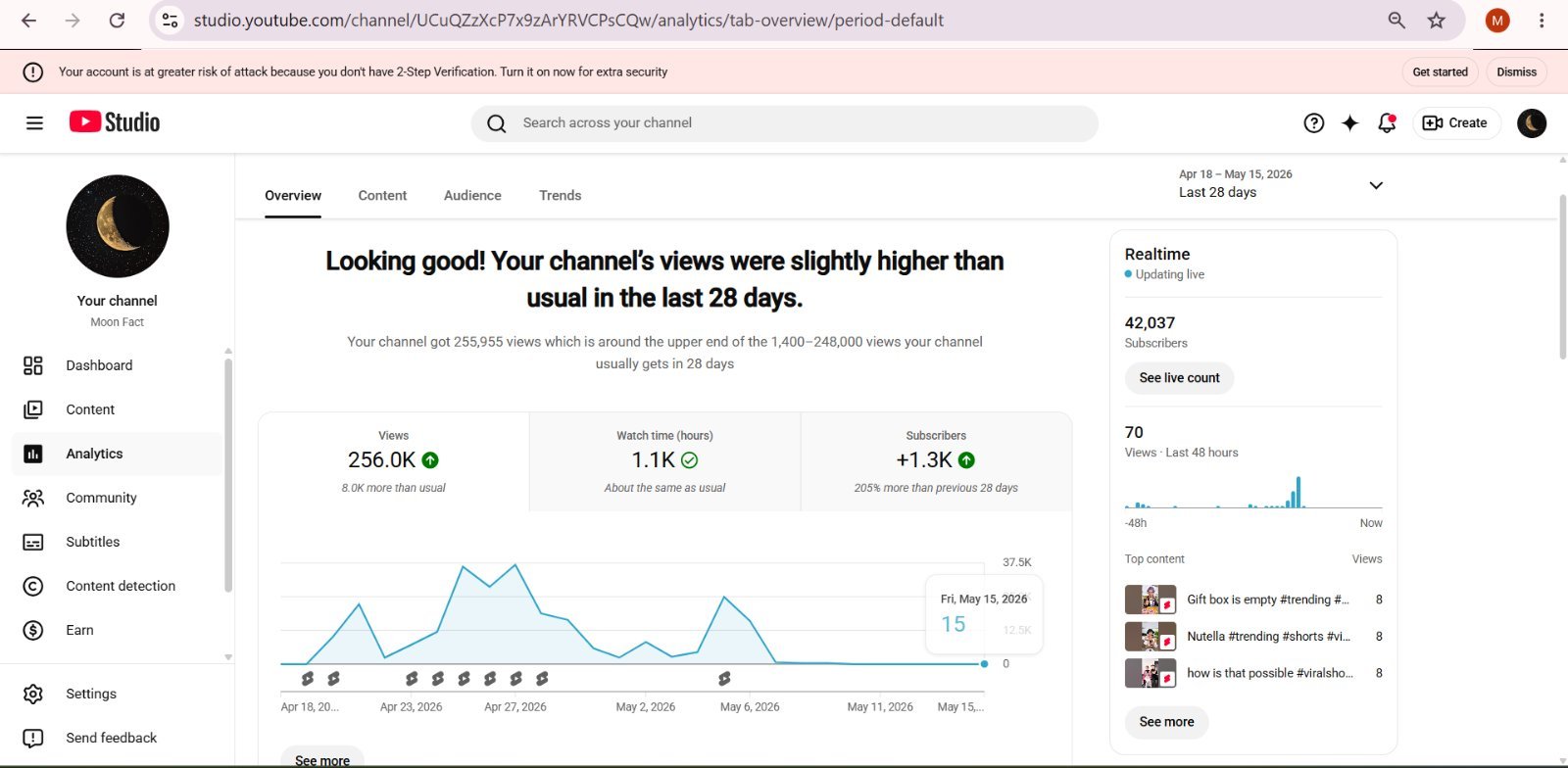This screenshot has height=768, width=1568.
Task: Open the Help question mark icon
Action: (1314, 122)
